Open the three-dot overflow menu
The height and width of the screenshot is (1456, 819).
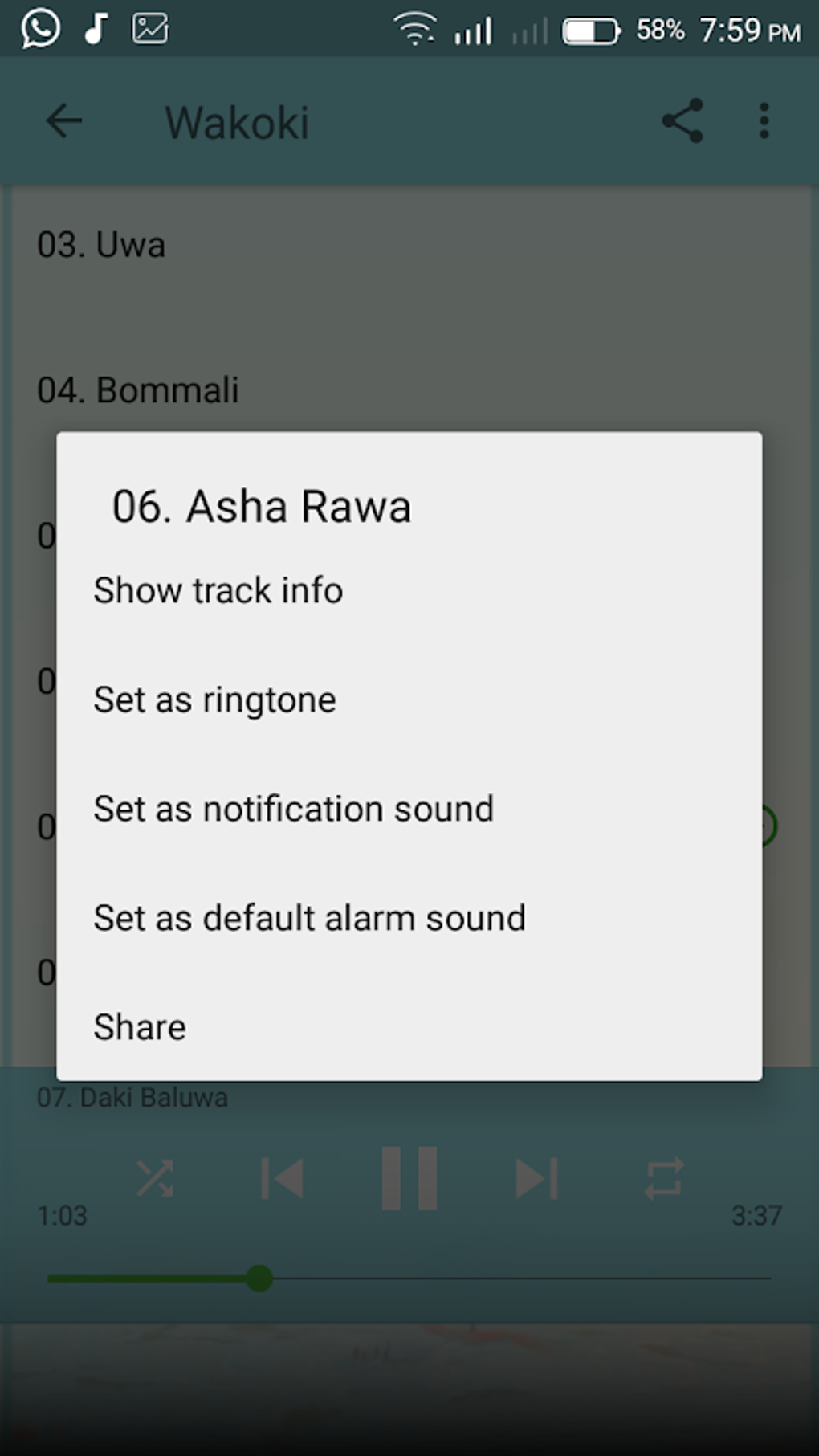[764, 121]
